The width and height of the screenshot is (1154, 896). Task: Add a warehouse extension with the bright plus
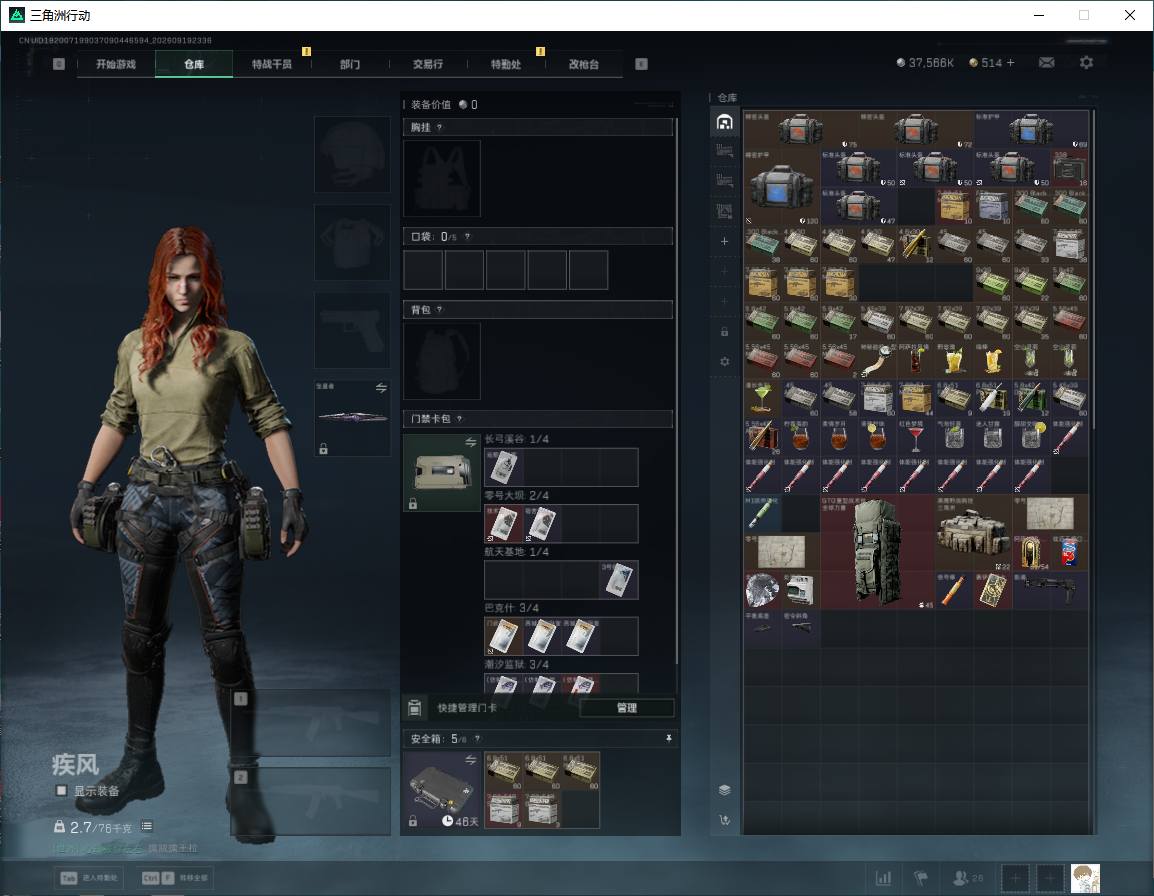tap(724, 241)
